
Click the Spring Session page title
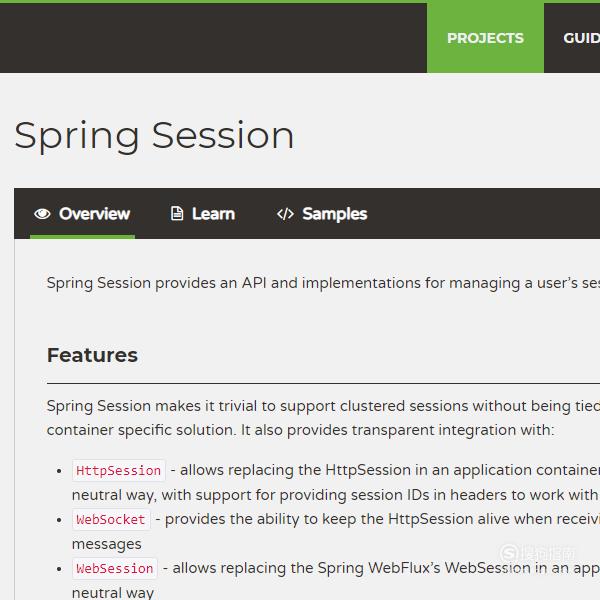154,136
